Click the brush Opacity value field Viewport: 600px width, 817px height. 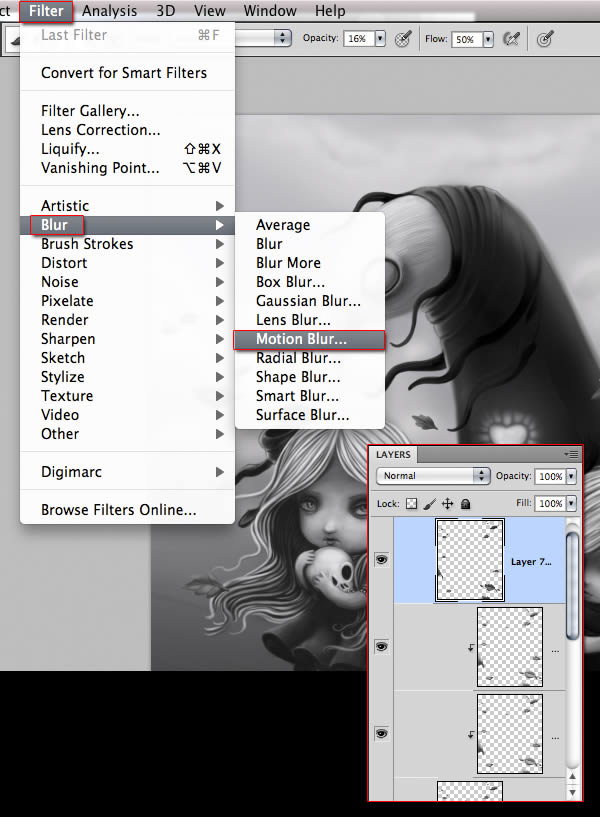[x=358, y=39]
